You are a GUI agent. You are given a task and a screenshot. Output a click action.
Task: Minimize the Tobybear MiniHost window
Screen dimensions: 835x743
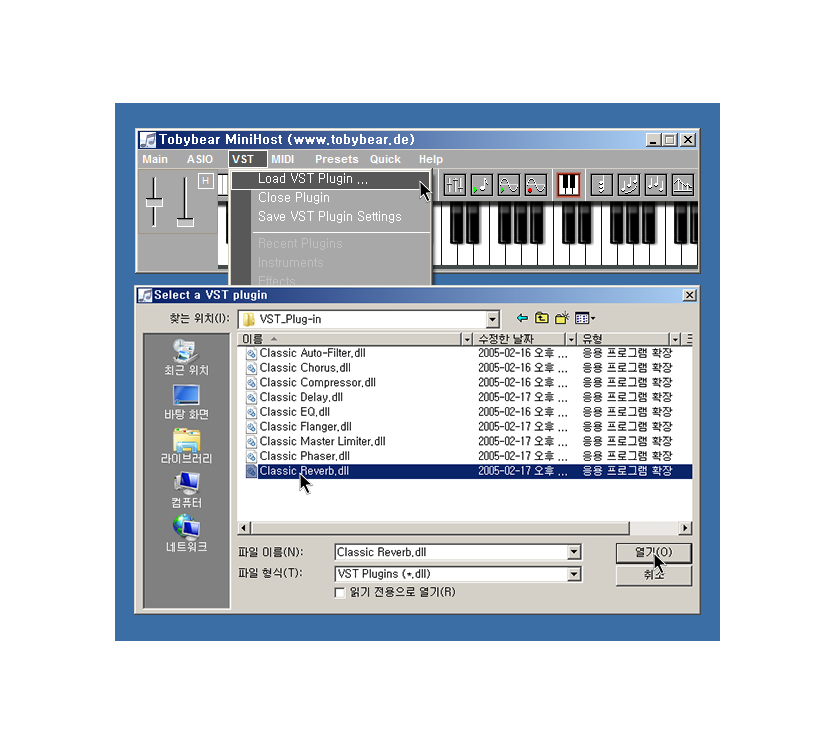pos(653,140)
